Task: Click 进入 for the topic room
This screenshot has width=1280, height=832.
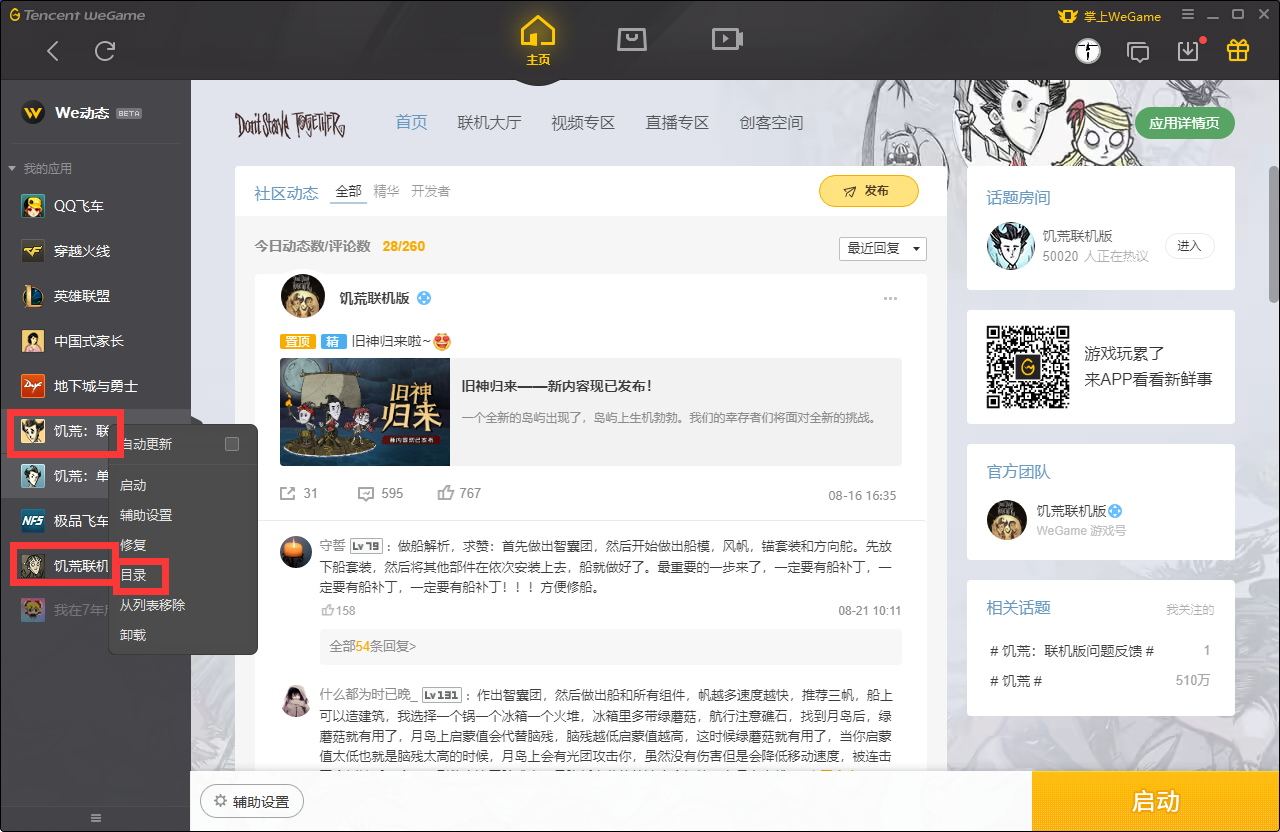Action: [x=1189, y=246]
